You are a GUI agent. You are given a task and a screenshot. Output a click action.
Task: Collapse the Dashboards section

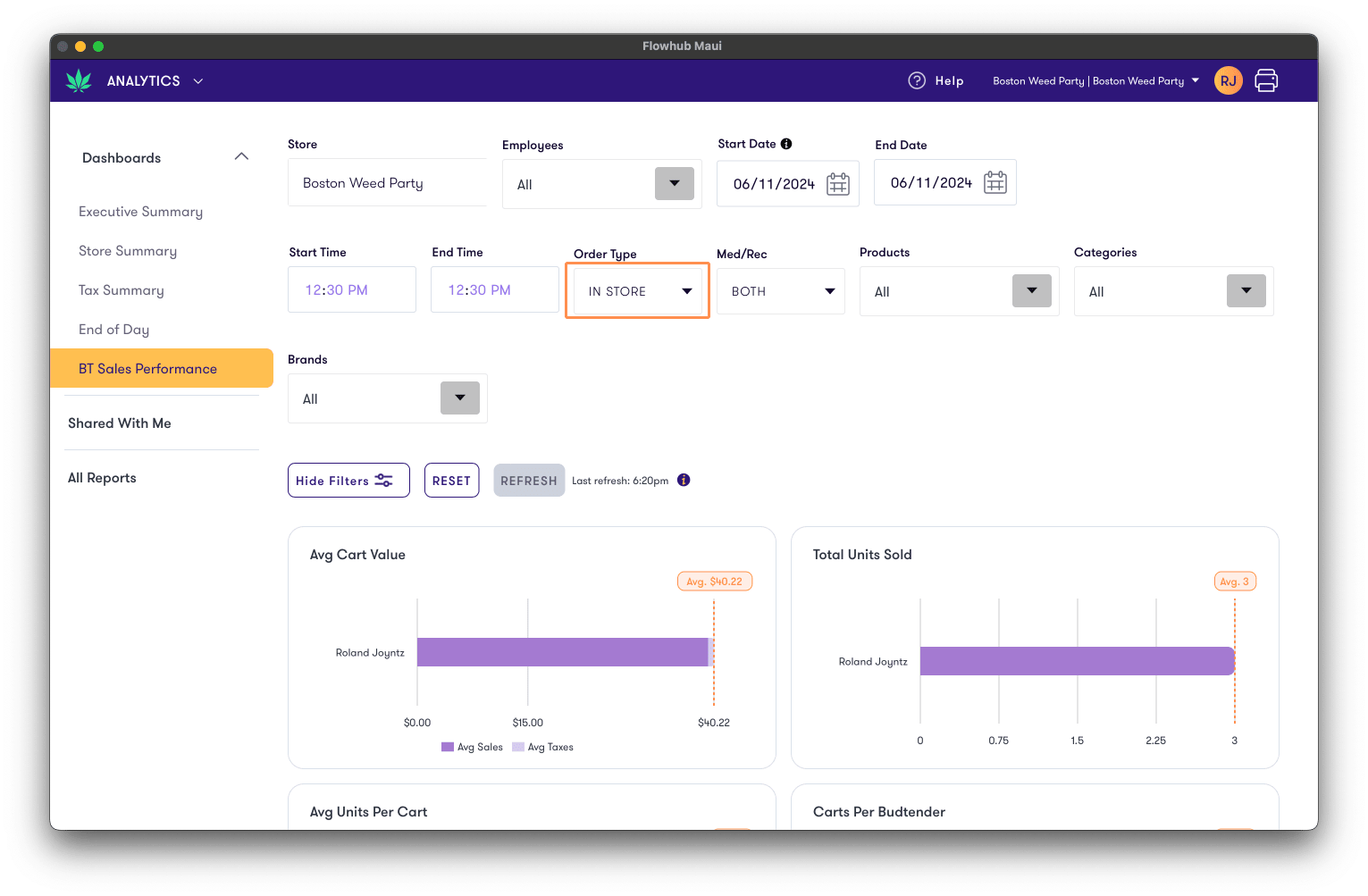[x=241, y=156]
